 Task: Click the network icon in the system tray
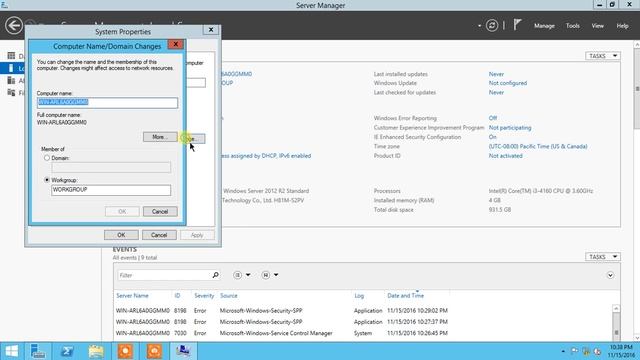point(586,351)
